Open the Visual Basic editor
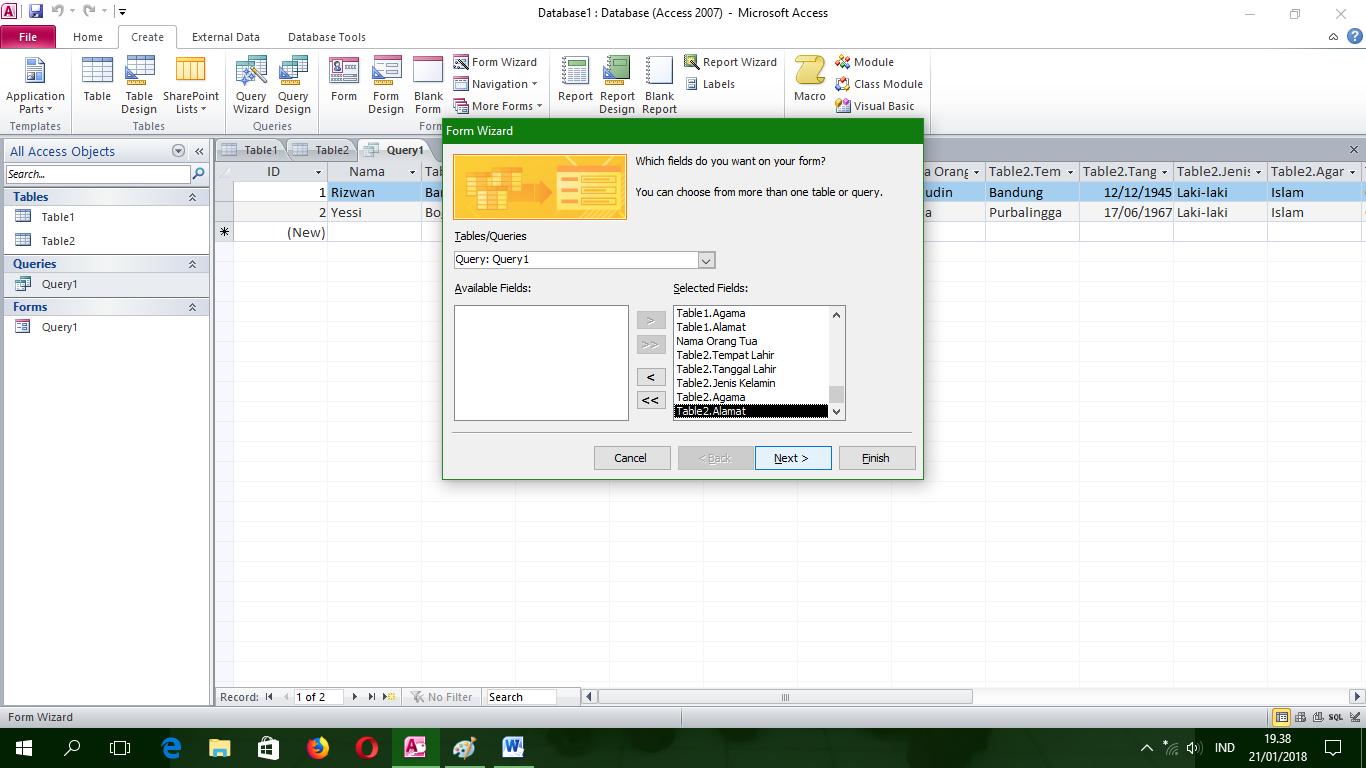 click(x=879, y=105)
